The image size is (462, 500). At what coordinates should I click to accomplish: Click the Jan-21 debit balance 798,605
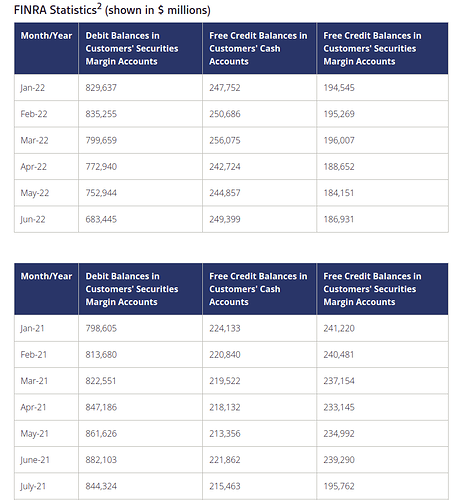click(x=101, y=328)
